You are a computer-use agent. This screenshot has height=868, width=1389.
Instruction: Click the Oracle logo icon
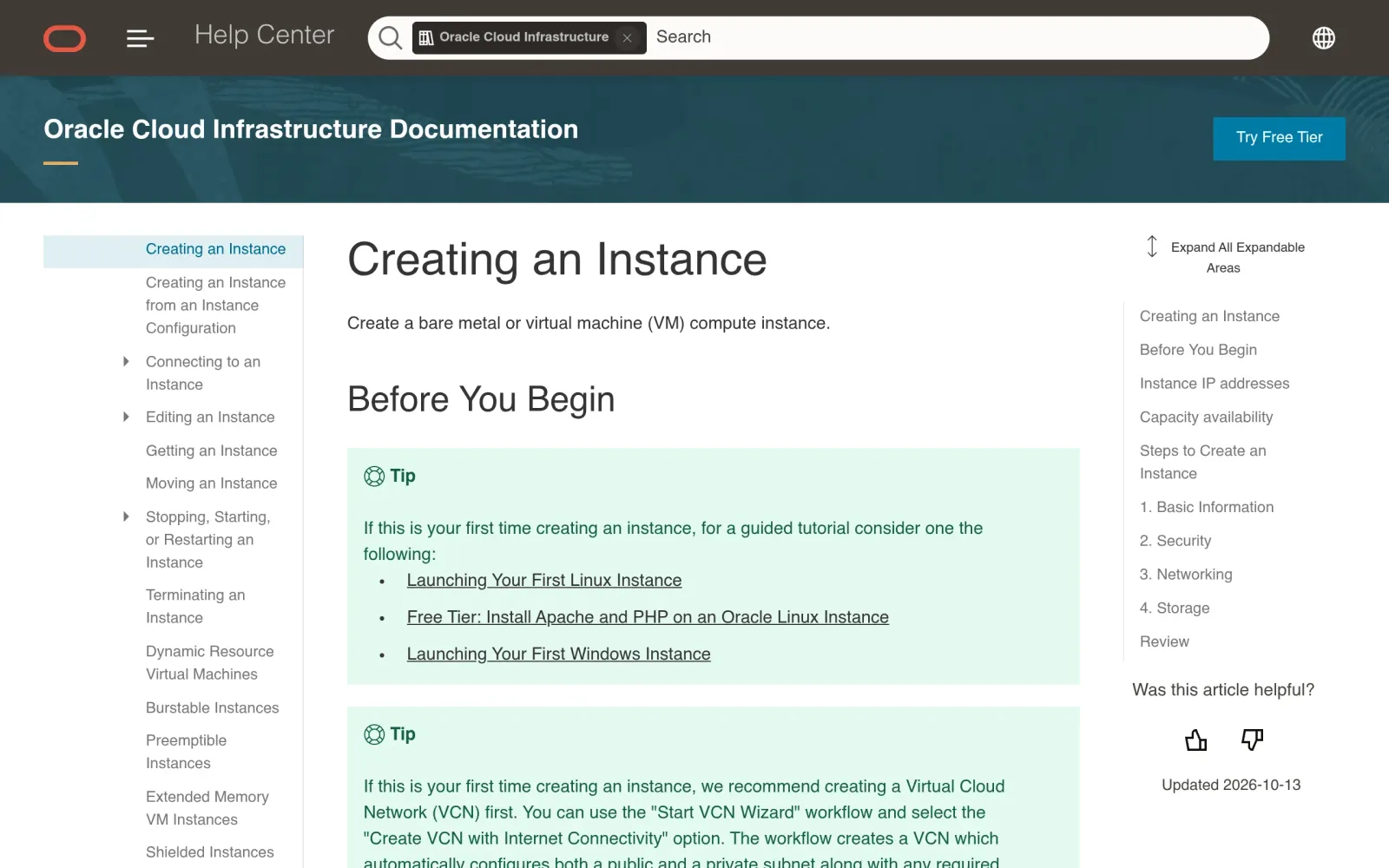(x=64, y=38)
